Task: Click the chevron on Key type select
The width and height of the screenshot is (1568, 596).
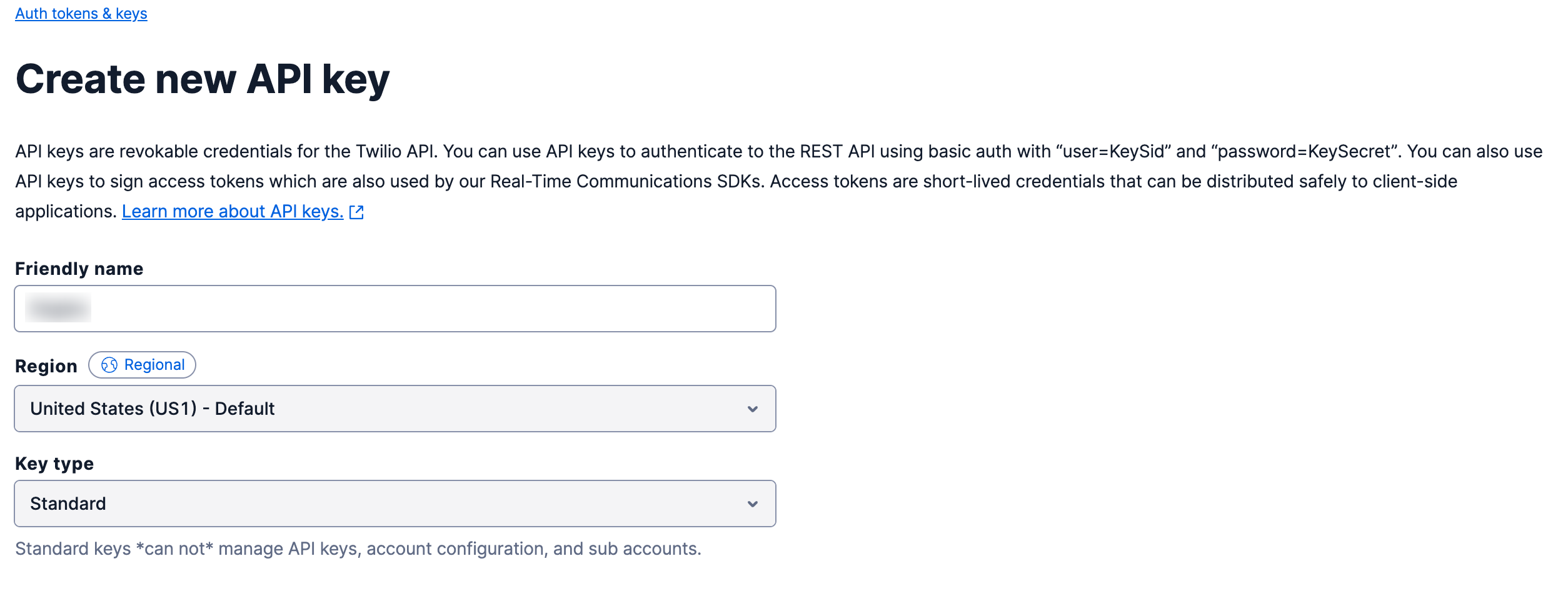Action: [x=753, y=504]
